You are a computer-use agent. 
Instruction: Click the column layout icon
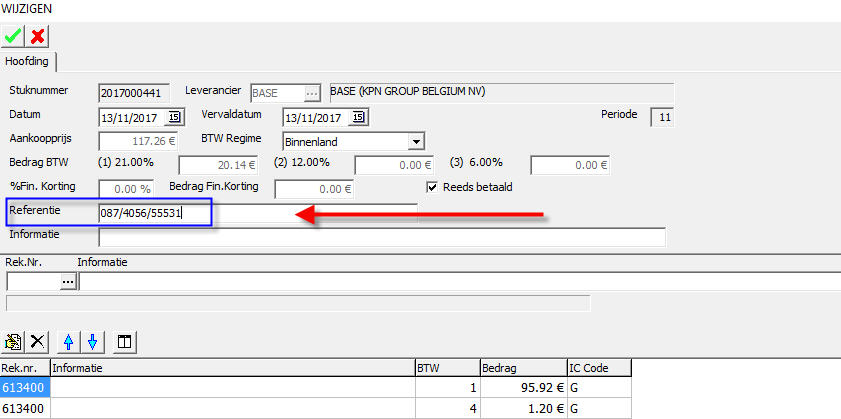pyautogui.click(x=124, y=341)
